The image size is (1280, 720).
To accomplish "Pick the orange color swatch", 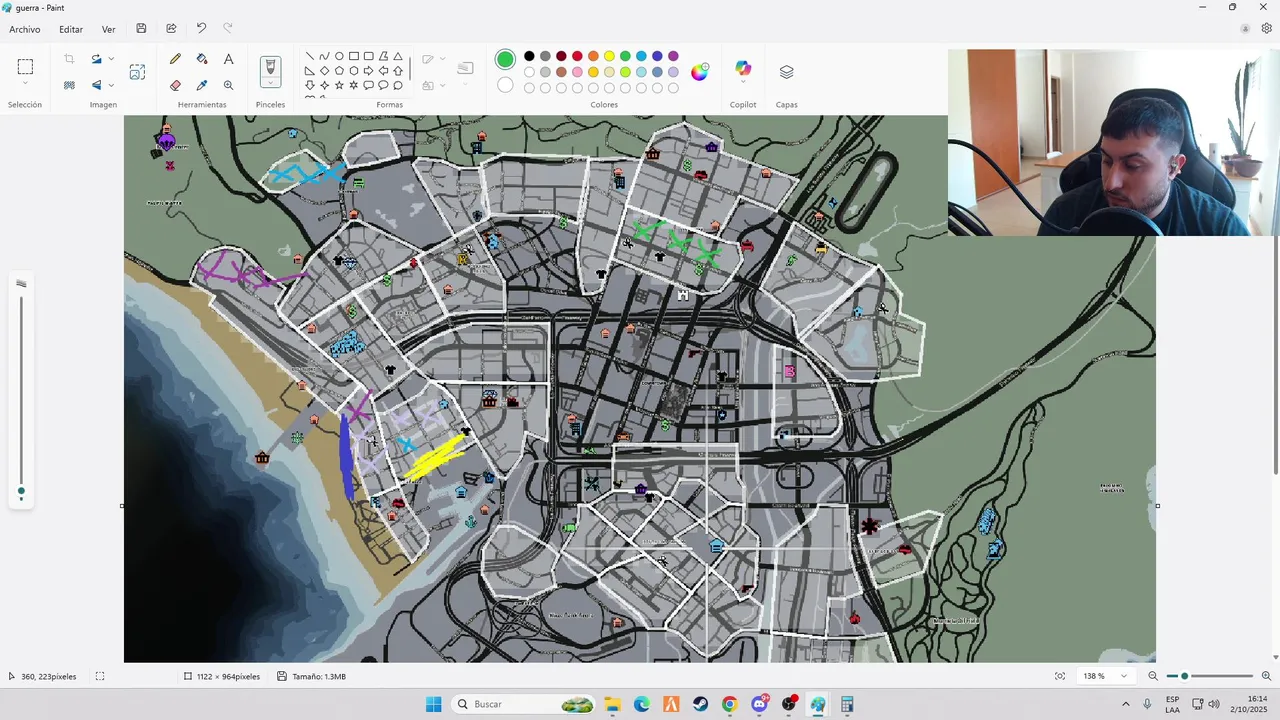I will [x=593, y=56].
